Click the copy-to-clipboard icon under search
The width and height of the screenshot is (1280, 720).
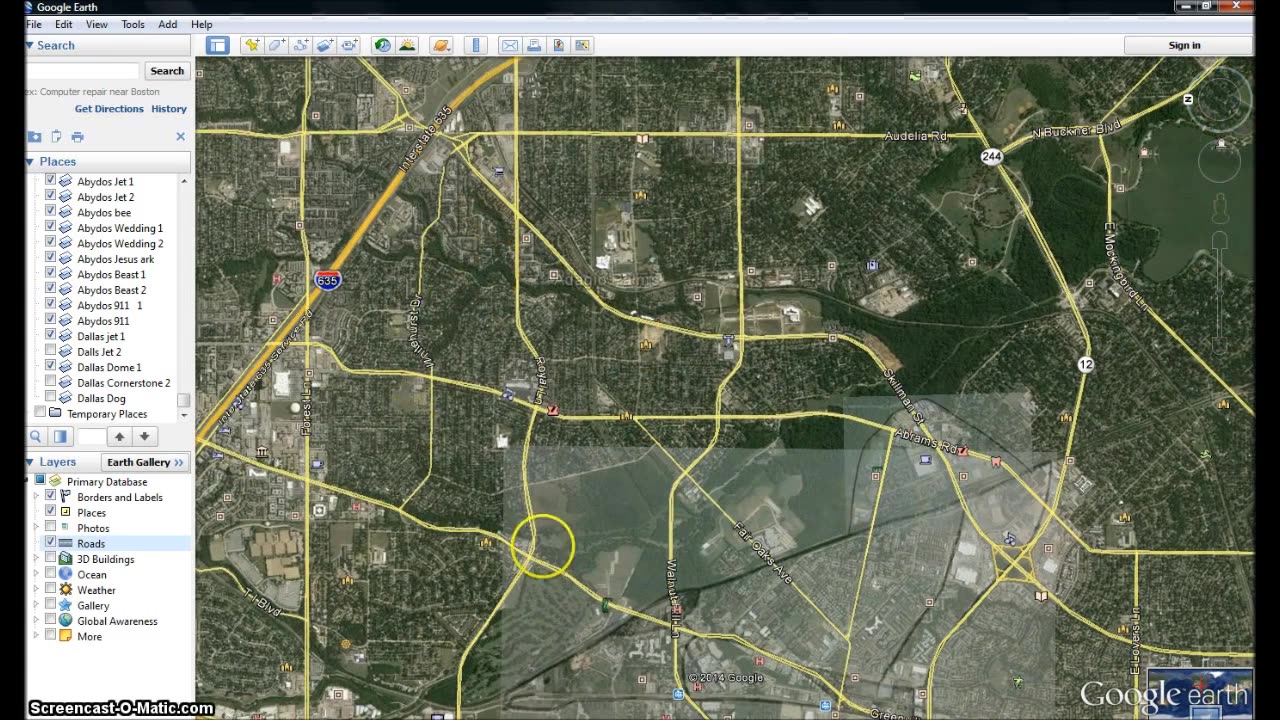click(56, 137)
